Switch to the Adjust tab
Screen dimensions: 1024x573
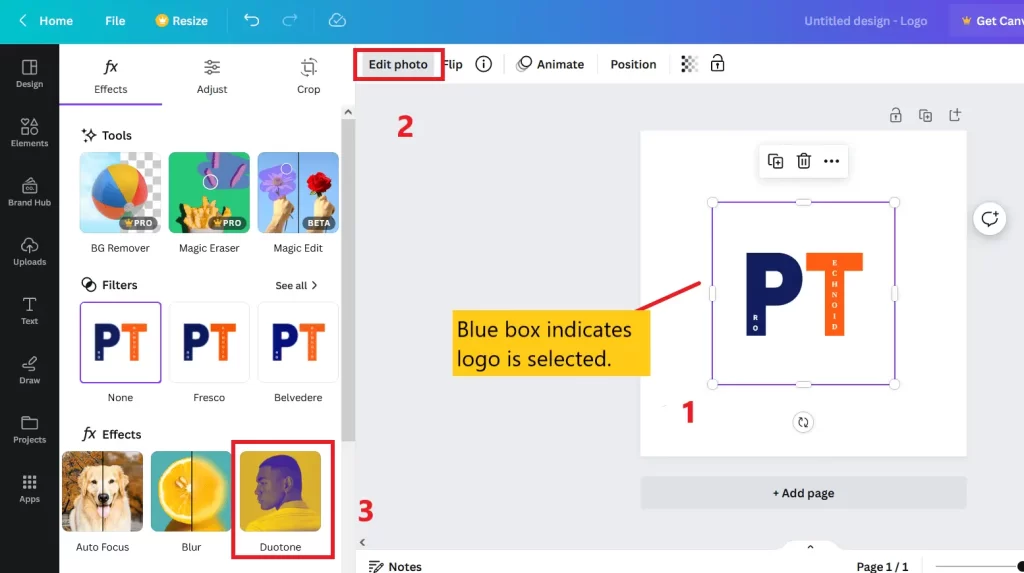212,76
